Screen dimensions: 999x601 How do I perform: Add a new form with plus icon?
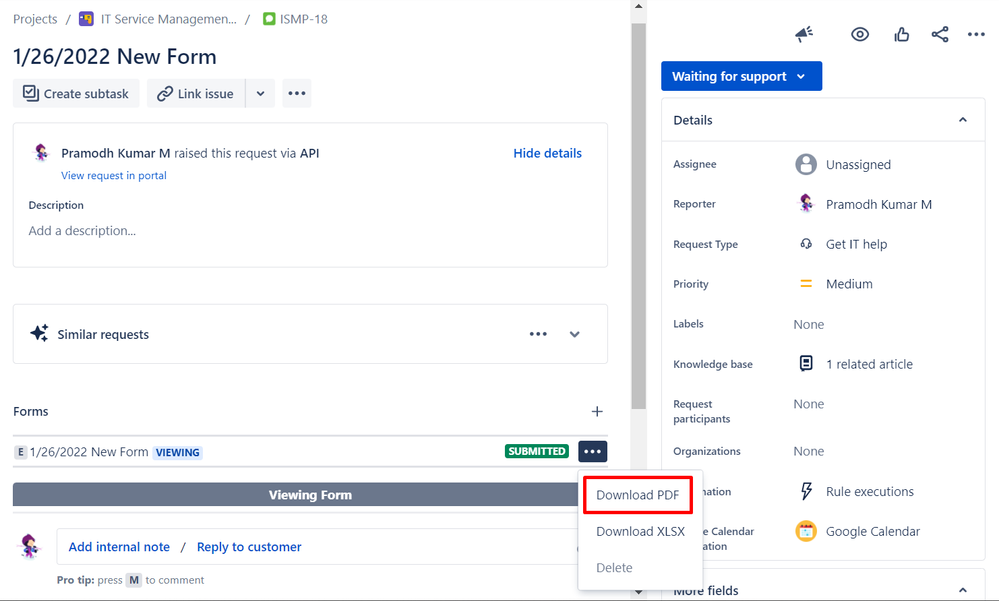[x=597, y=411]
